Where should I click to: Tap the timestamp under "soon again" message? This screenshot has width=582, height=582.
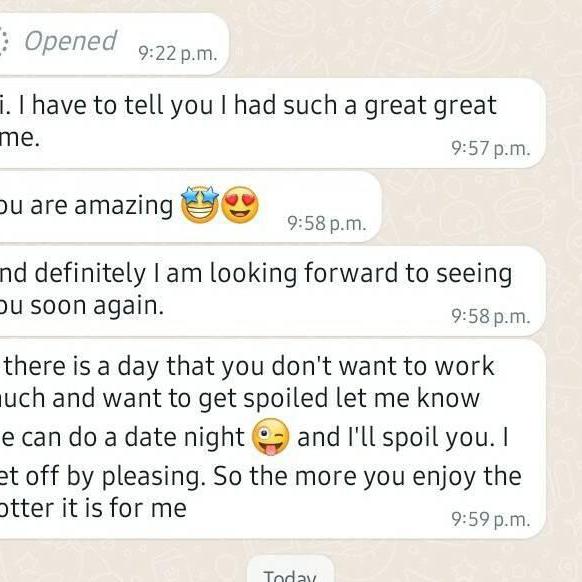tap(491, 316)
